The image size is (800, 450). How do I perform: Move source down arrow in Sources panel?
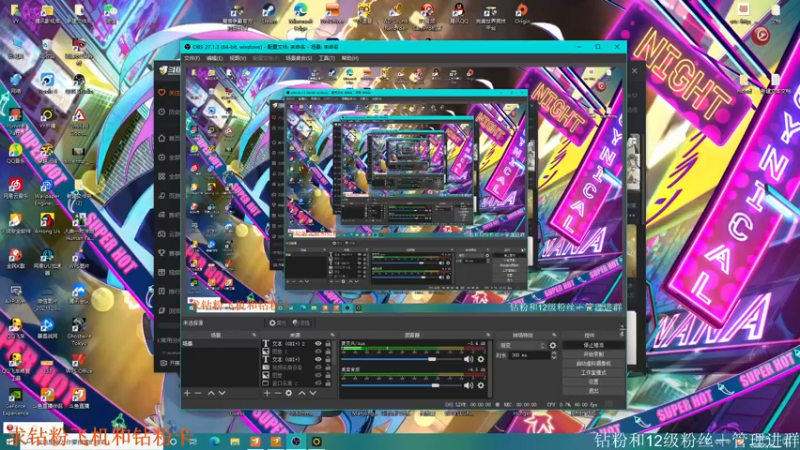[x=313, y=393]
